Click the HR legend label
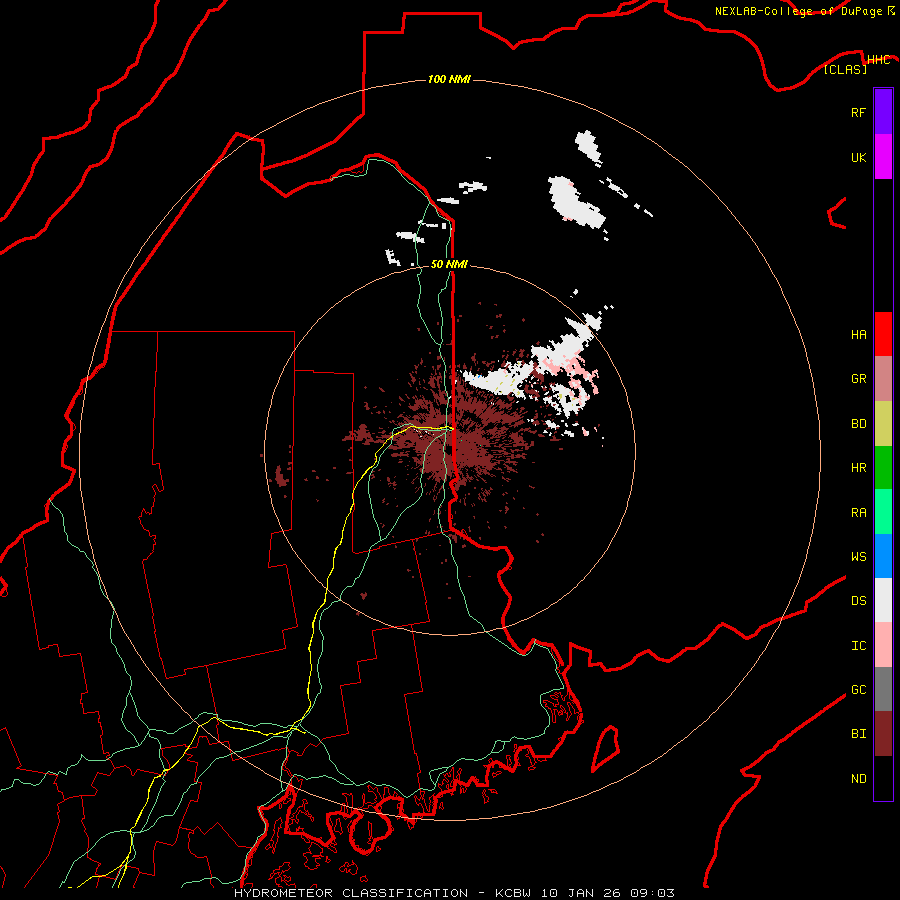Image resolution: width=900 pixels, height=900 pixels. [x=858, y=468]
